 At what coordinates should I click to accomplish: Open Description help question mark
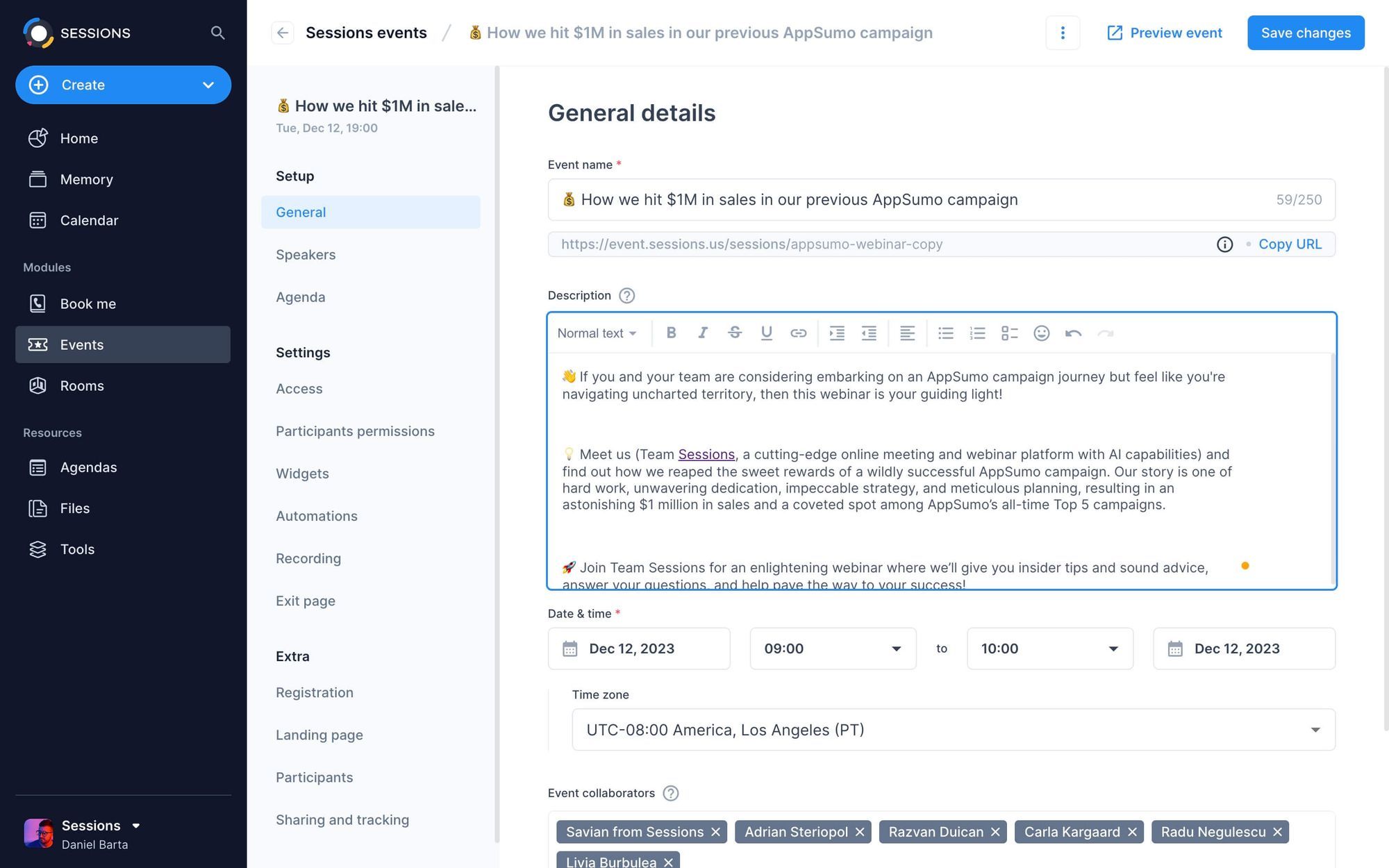pyautogui.click(x=626, y=296)
